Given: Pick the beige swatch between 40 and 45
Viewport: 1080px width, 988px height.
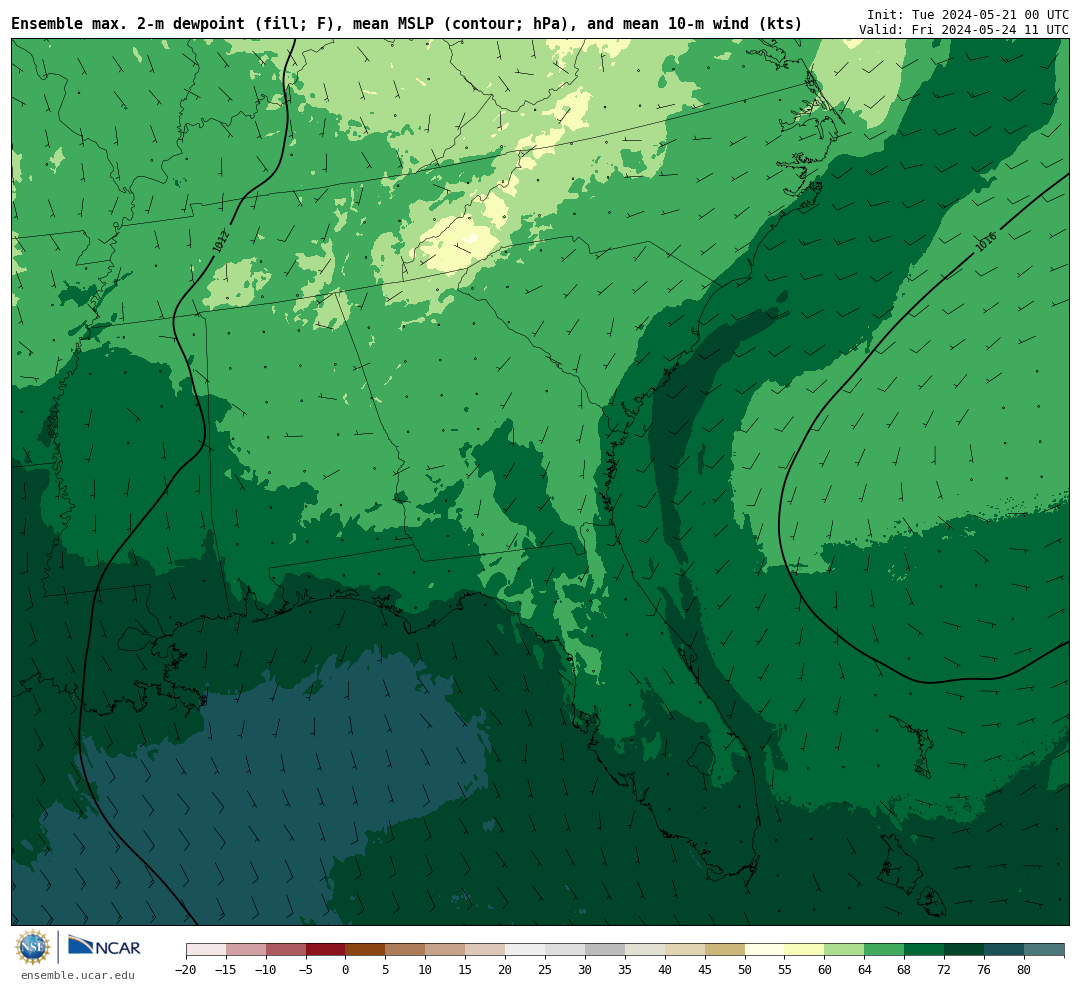Looking at the screenshot, I should pyautogui.click(x=685, y=950).
